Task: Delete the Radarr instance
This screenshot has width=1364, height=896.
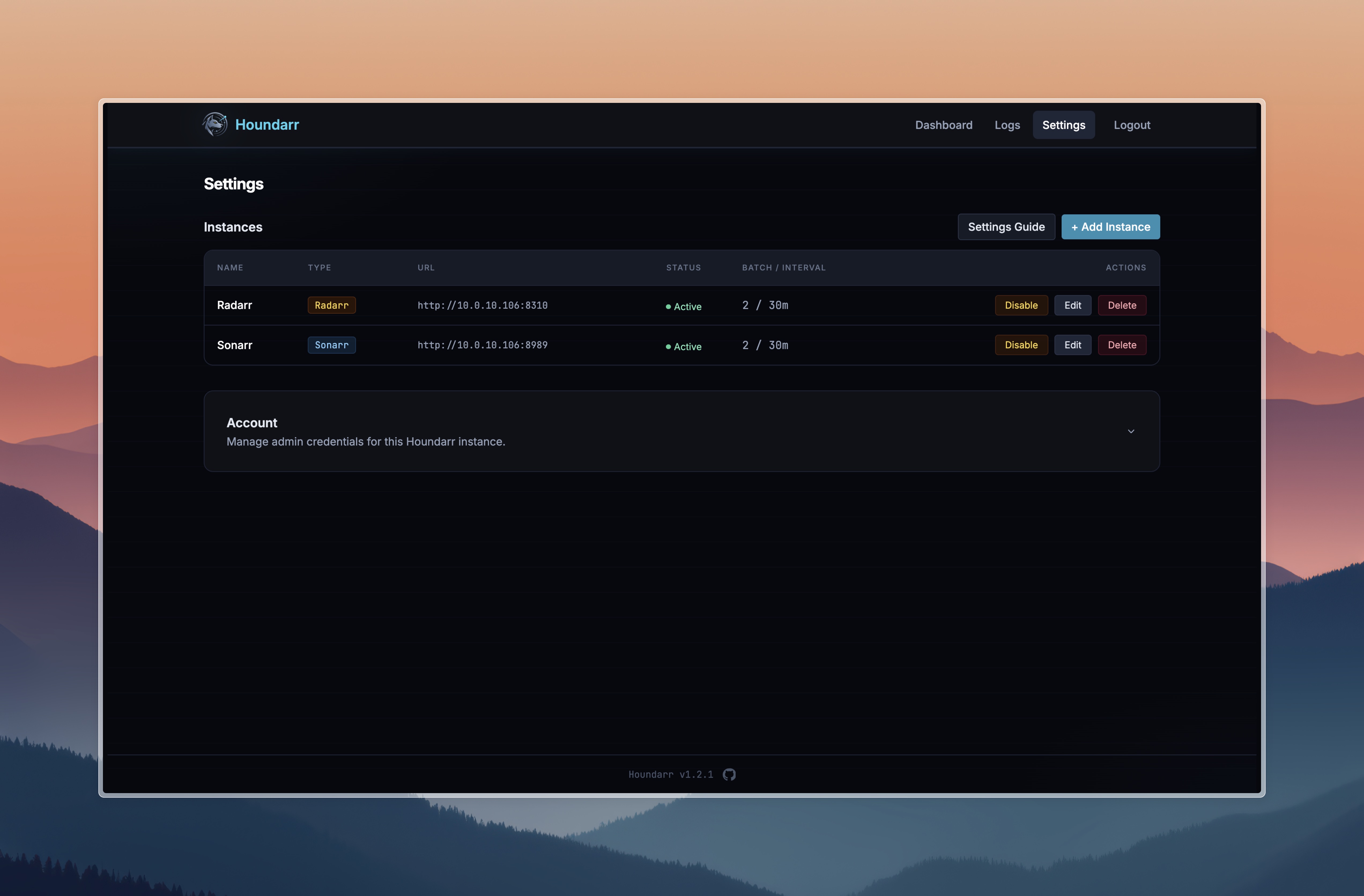Action: pos(1122,305)
